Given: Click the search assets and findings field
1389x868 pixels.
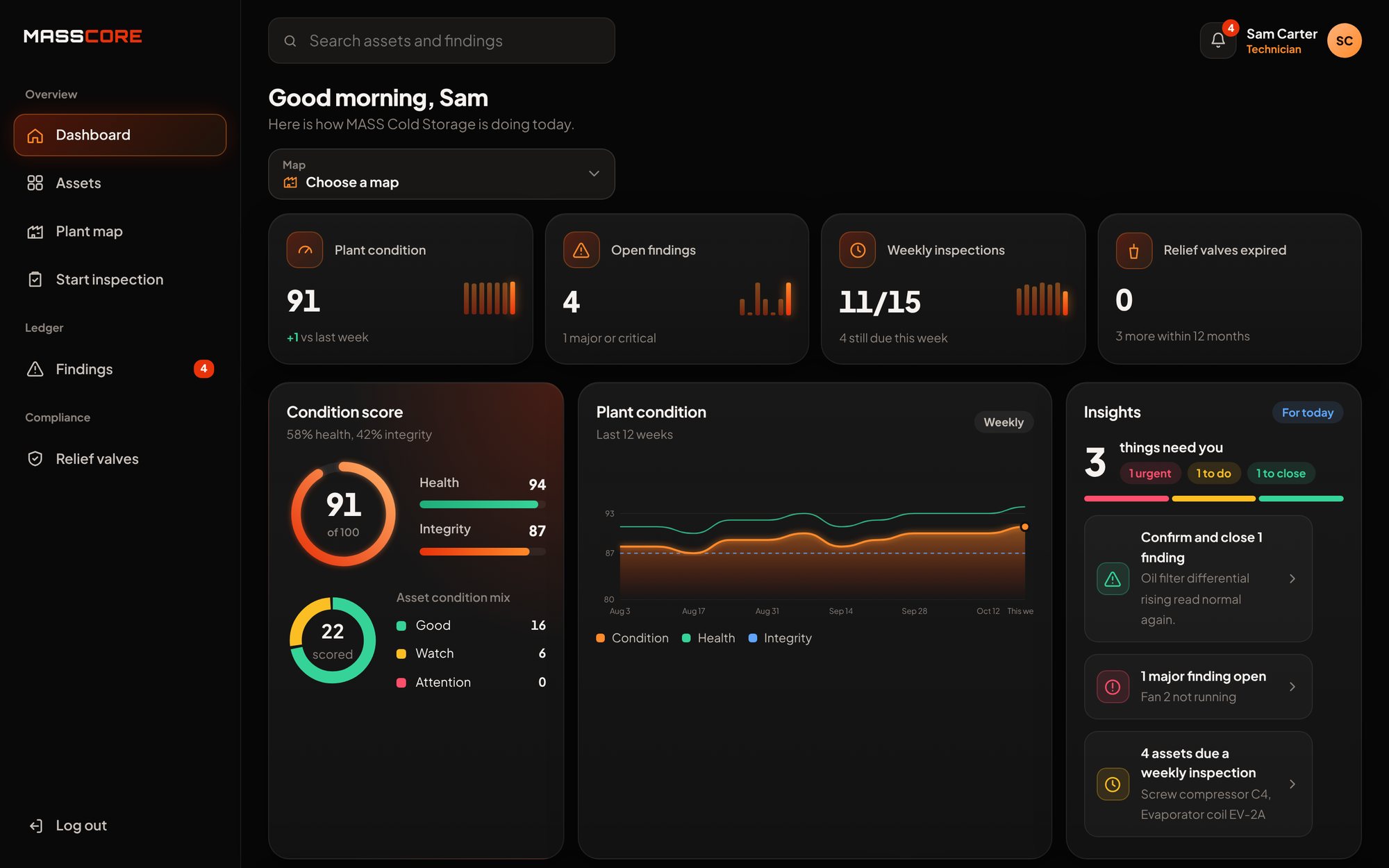Looking at the screenshot, I should (x=442, y=41).
